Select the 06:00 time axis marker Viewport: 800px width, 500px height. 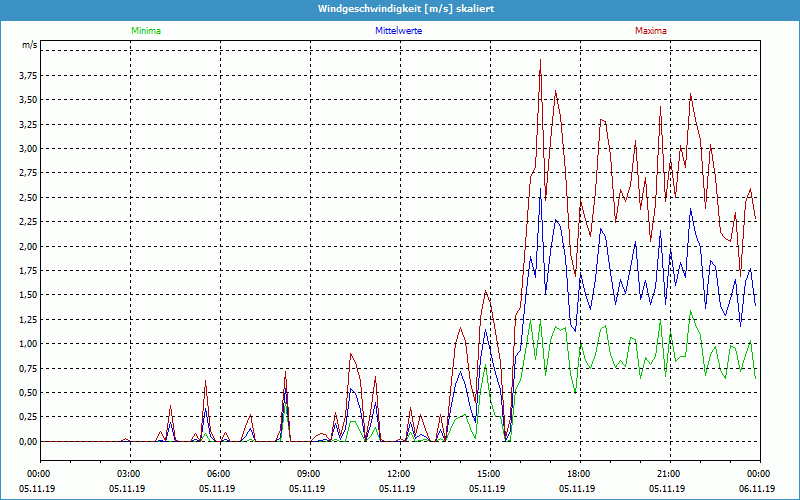pos(218,474)
